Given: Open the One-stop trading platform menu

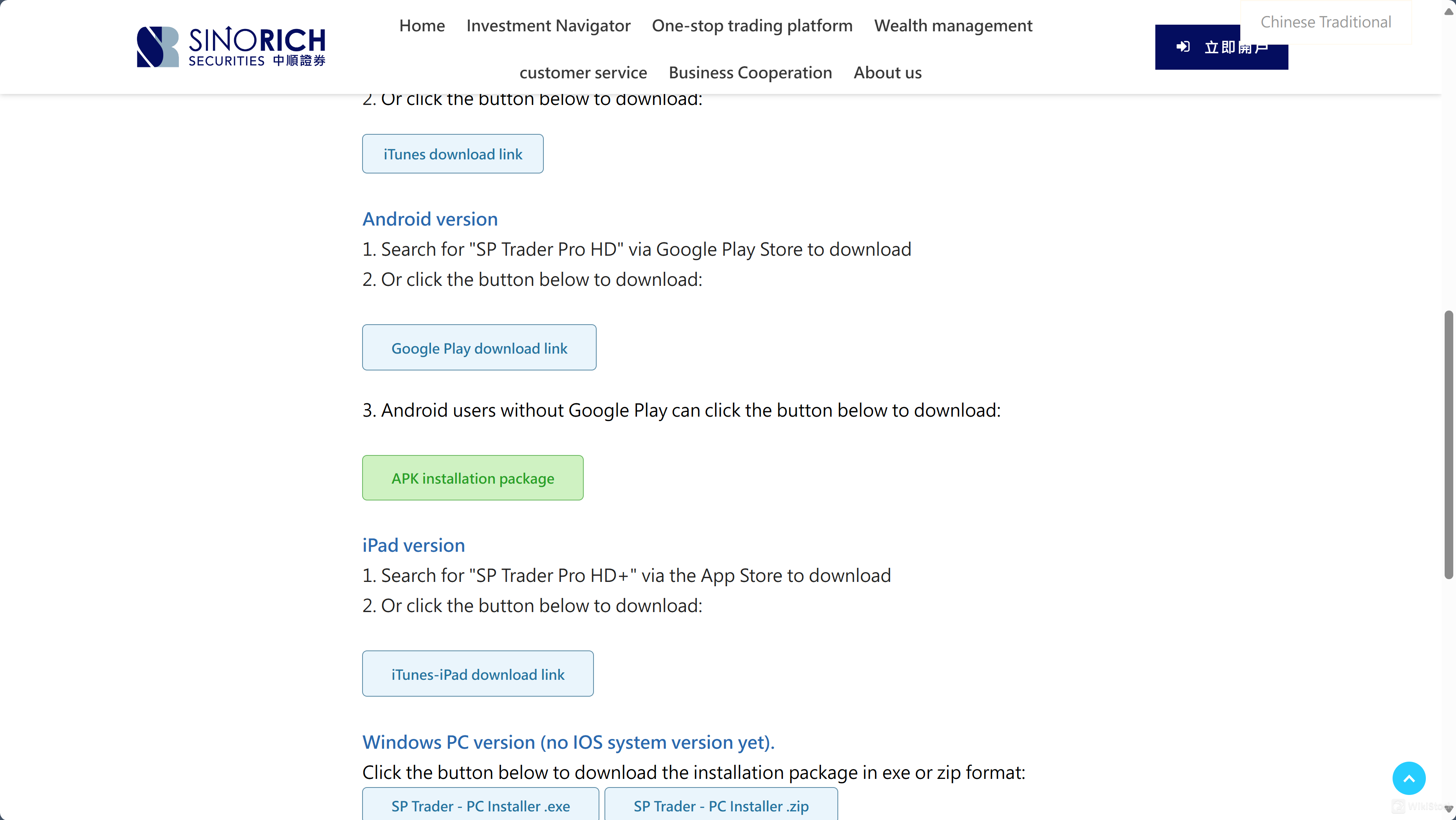Looking at the screenshot, I should pyautogui.click(x=752, y=25).
